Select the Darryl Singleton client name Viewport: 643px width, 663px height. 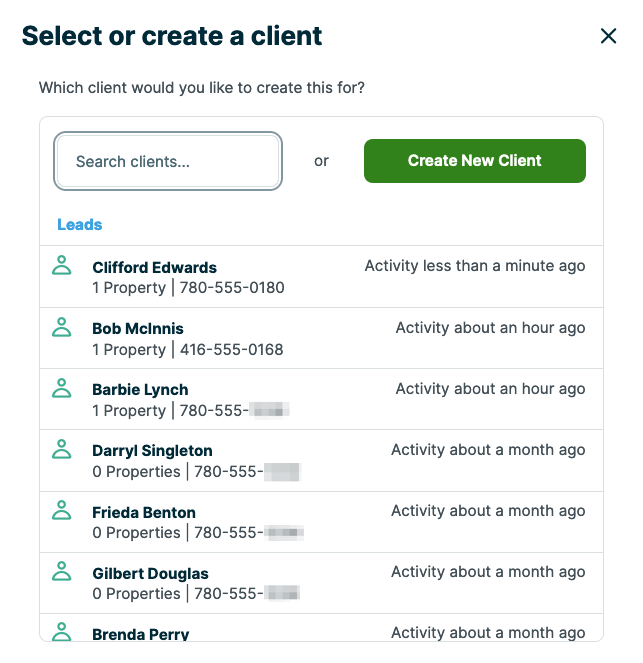pos(152,450)
